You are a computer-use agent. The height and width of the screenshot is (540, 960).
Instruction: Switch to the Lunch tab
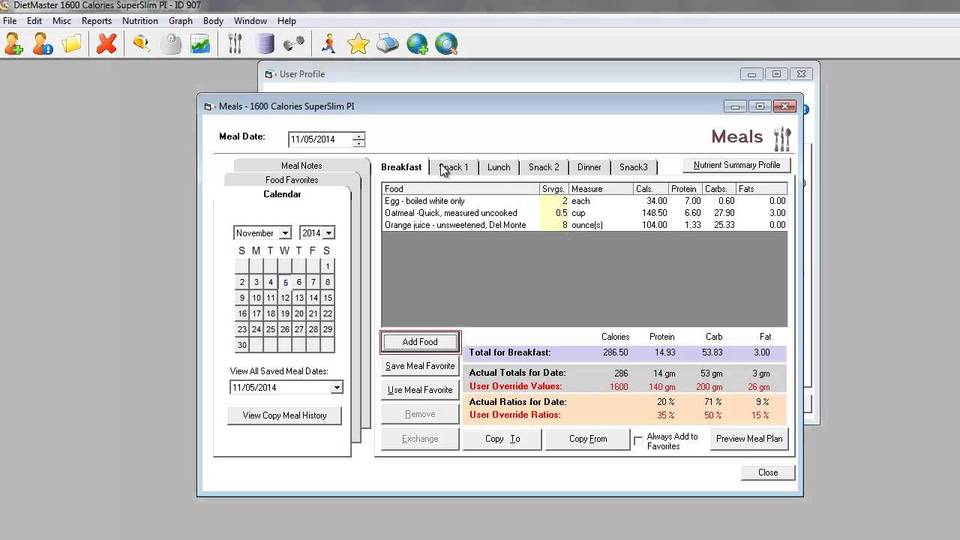coord(498,167)
